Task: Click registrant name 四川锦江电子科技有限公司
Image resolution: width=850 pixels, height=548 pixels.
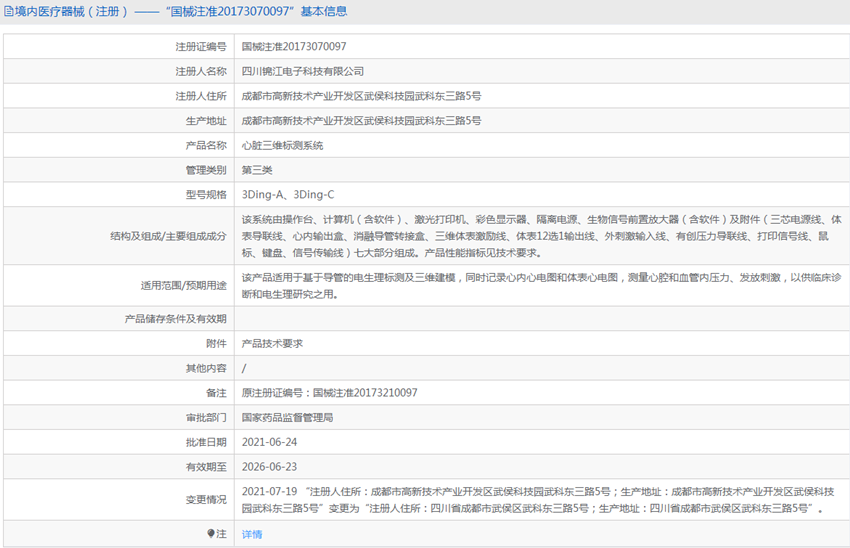Action: 303,71
